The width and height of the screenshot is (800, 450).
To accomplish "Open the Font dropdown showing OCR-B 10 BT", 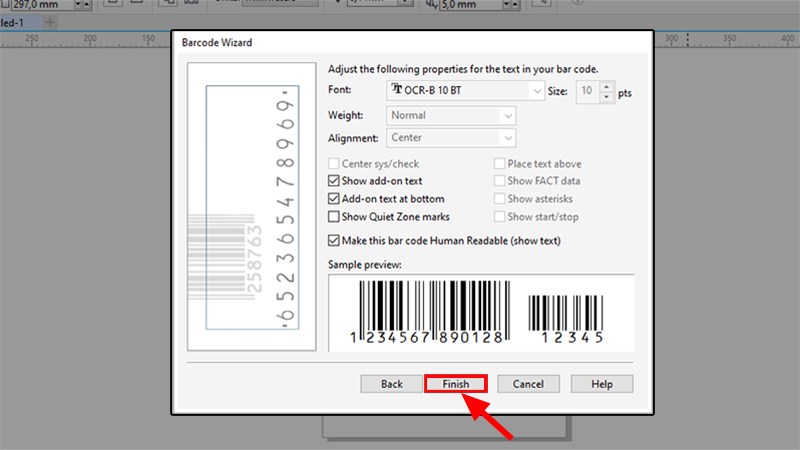I will pos(465,91).
